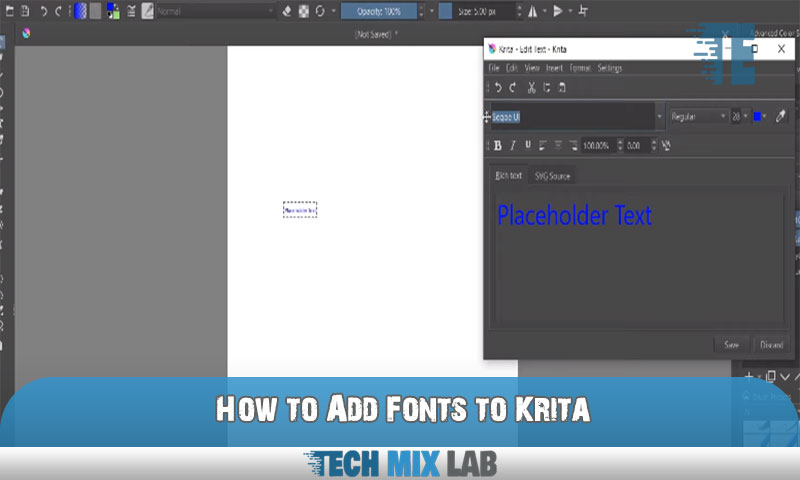This screenshot has height=480, width=800.
Task: Click the Save document icon in main toolbar
Action: pyautogui.click(x=24, y=11)
